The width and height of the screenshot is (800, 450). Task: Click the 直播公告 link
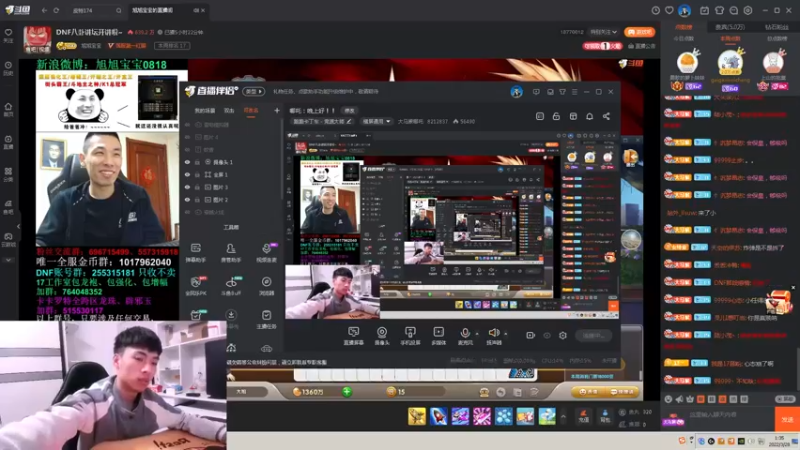pos(642,46)
